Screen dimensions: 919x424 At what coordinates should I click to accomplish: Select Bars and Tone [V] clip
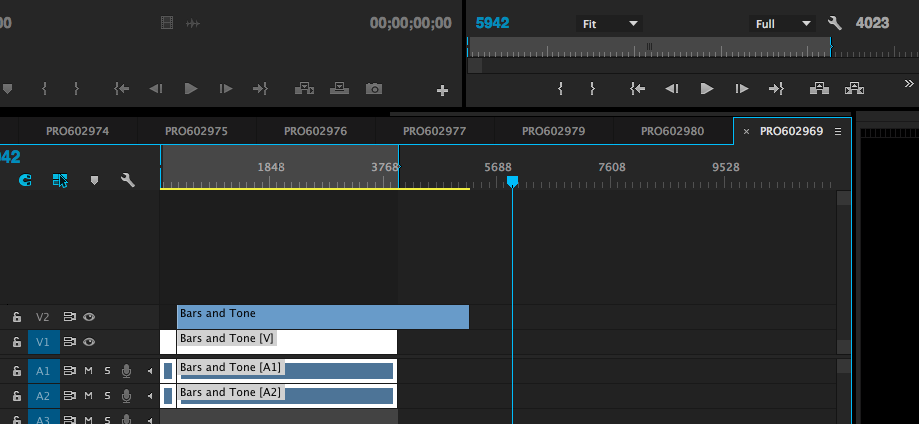point(287,342)
